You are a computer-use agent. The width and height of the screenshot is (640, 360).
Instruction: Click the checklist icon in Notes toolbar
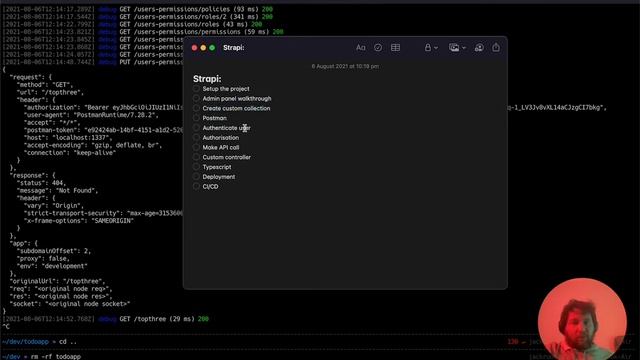click(x=378, y=48)
